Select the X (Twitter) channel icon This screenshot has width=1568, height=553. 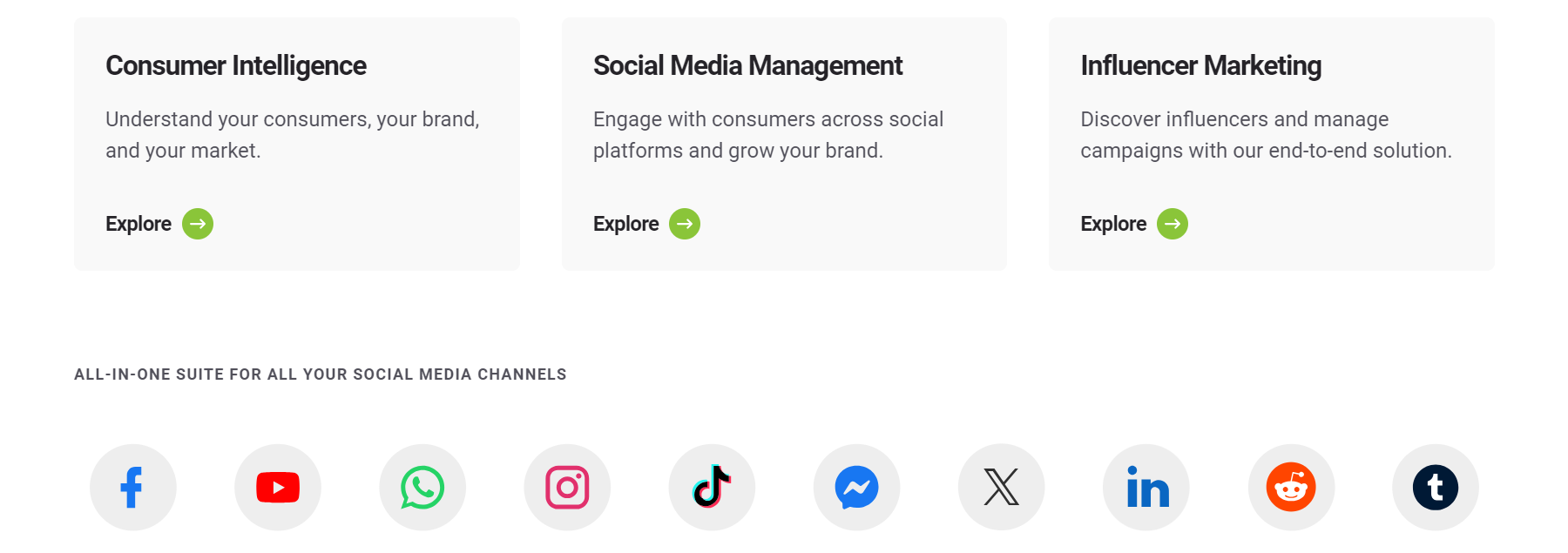click(x=1000, y=487)
